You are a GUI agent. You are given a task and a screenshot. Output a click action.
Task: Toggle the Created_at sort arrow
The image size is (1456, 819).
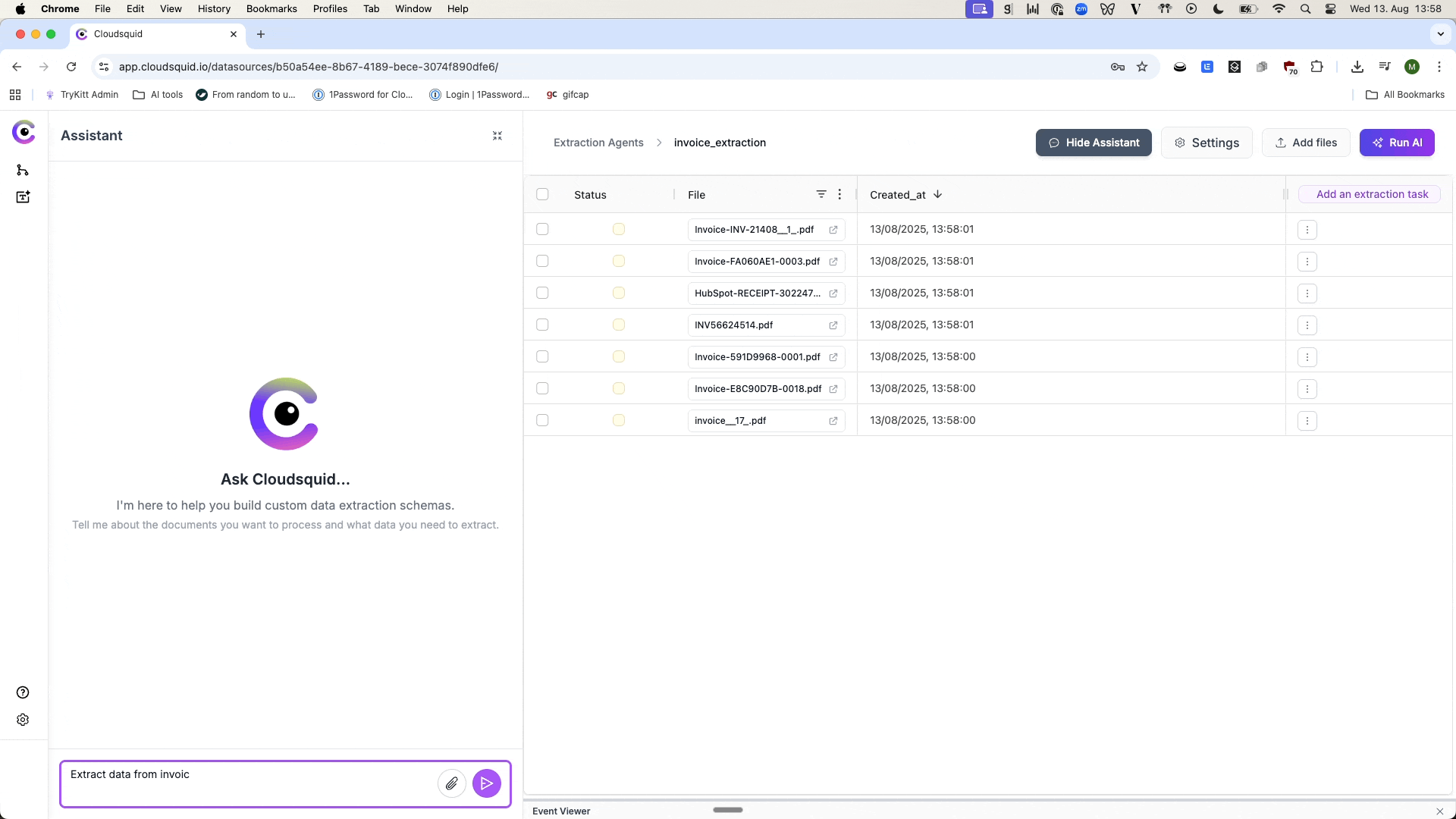(x=938, y=194)
